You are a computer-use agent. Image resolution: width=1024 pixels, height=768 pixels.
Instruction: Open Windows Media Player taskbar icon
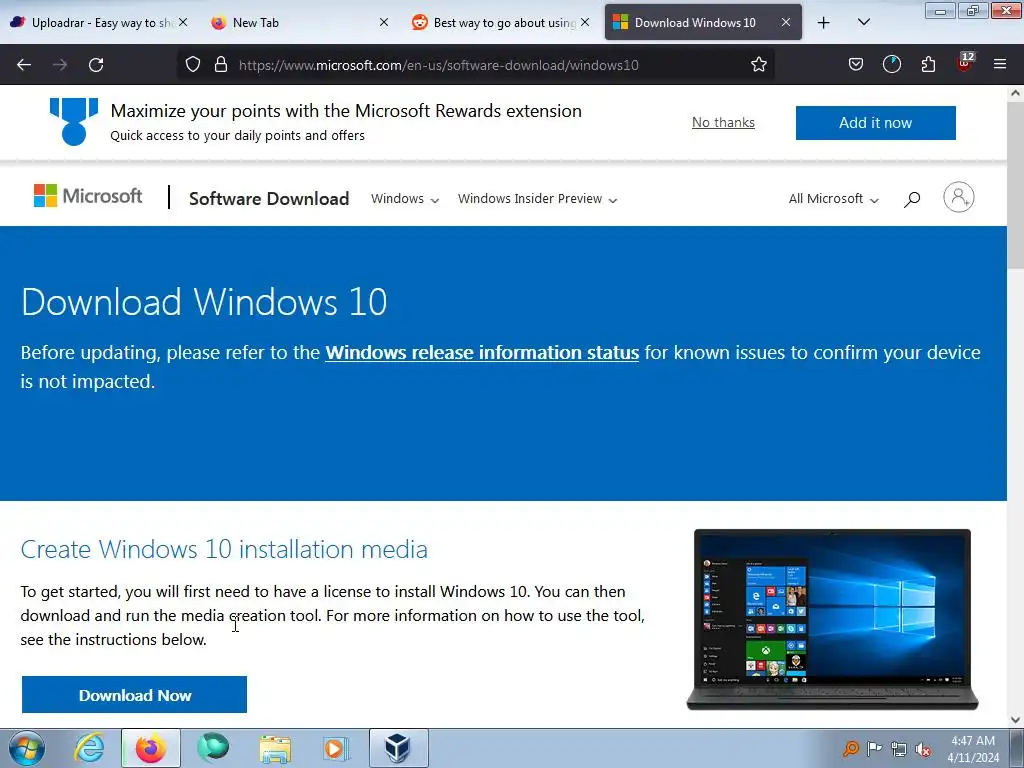click(x=337, y=748)
